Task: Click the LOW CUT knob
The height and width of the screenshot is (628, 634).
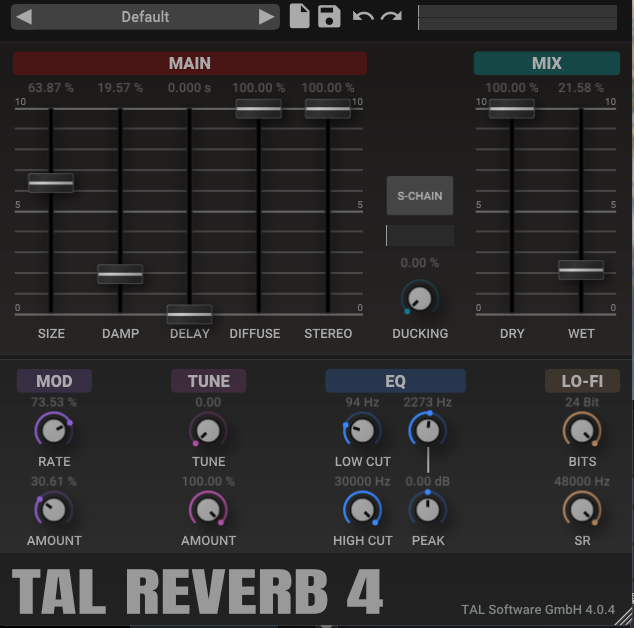Action: (x=362, y=430)
